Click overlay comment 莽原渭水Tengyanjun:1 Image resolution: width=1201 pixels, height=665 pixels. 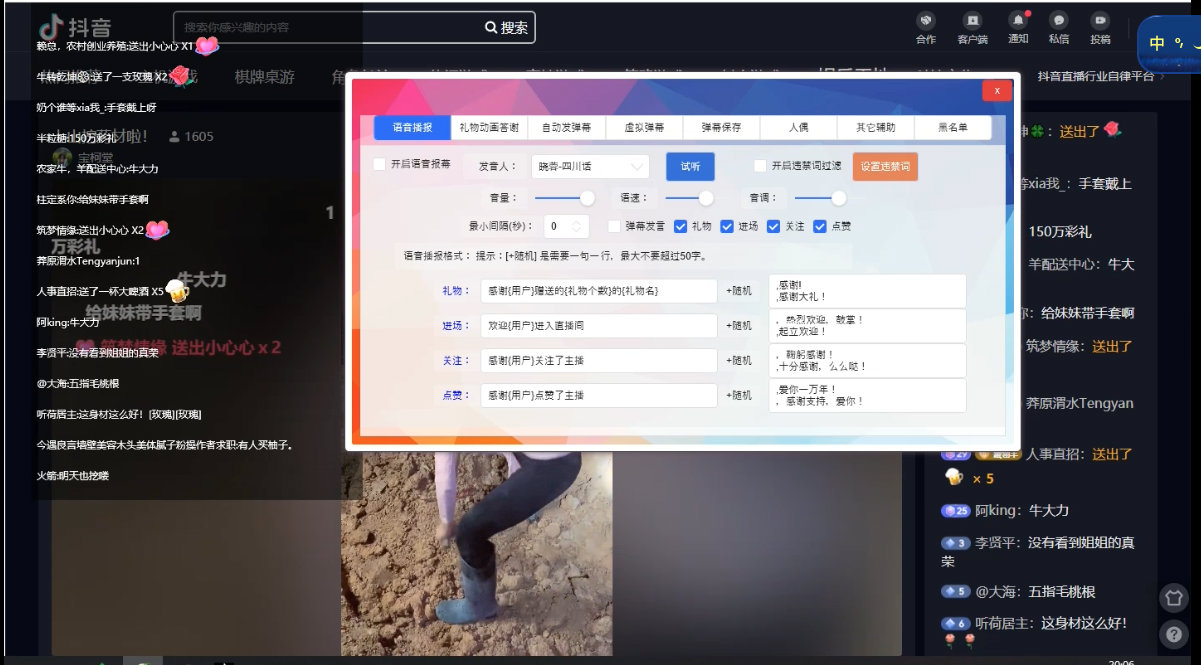88,261
